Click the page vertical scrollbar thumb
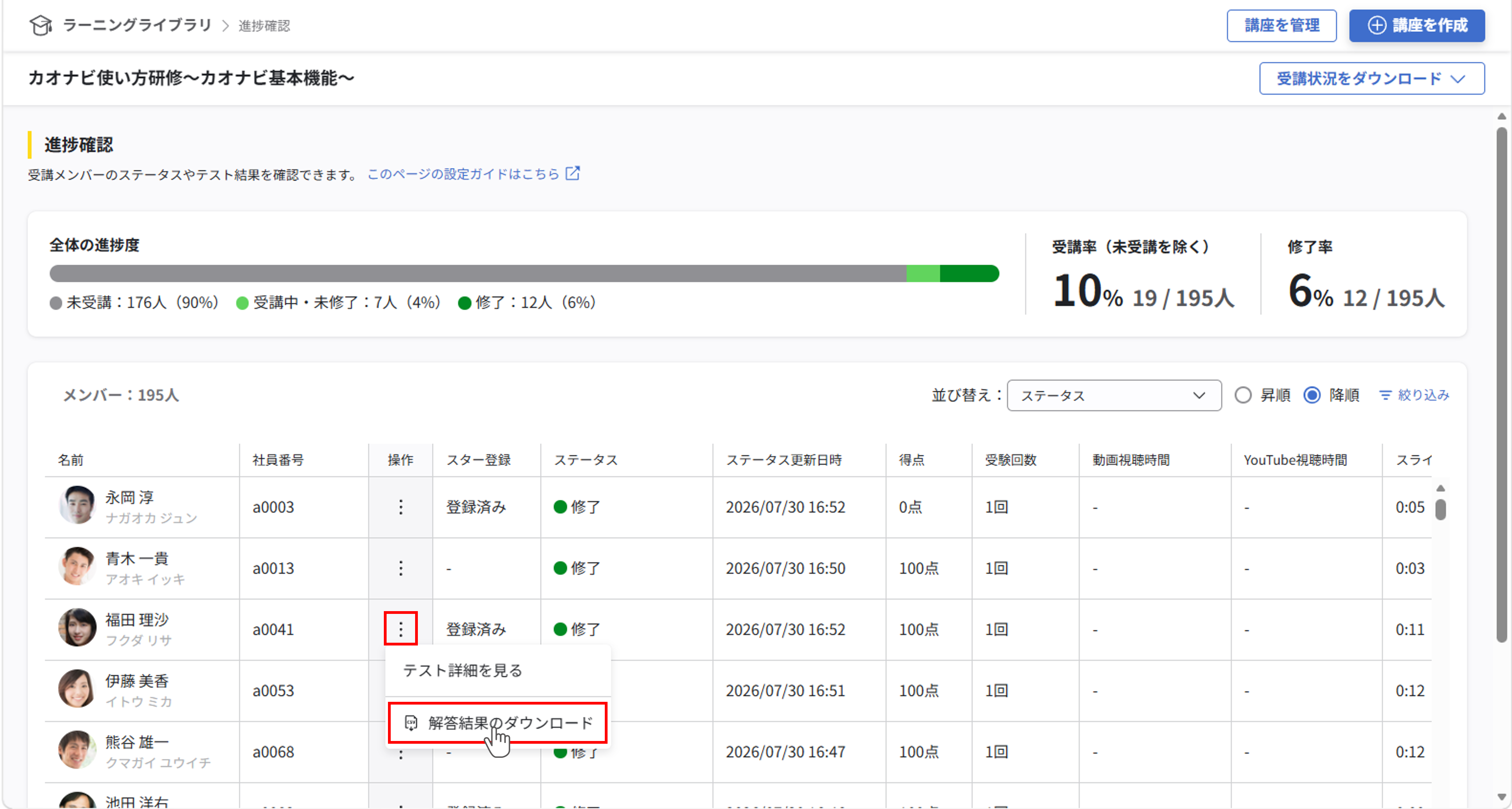1512x809 pixels. 1501,384
